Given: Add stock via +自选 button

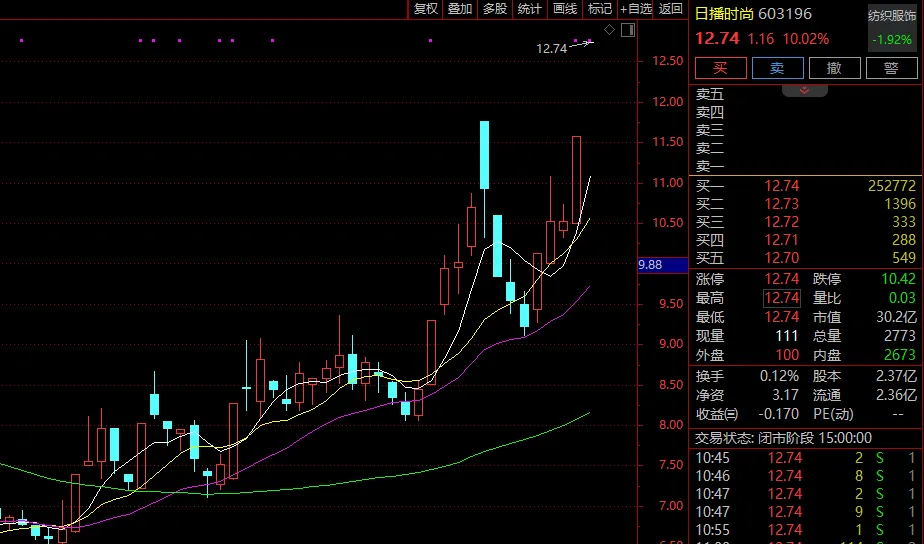Looking at the screenshot, I should [x=636, y=9].
